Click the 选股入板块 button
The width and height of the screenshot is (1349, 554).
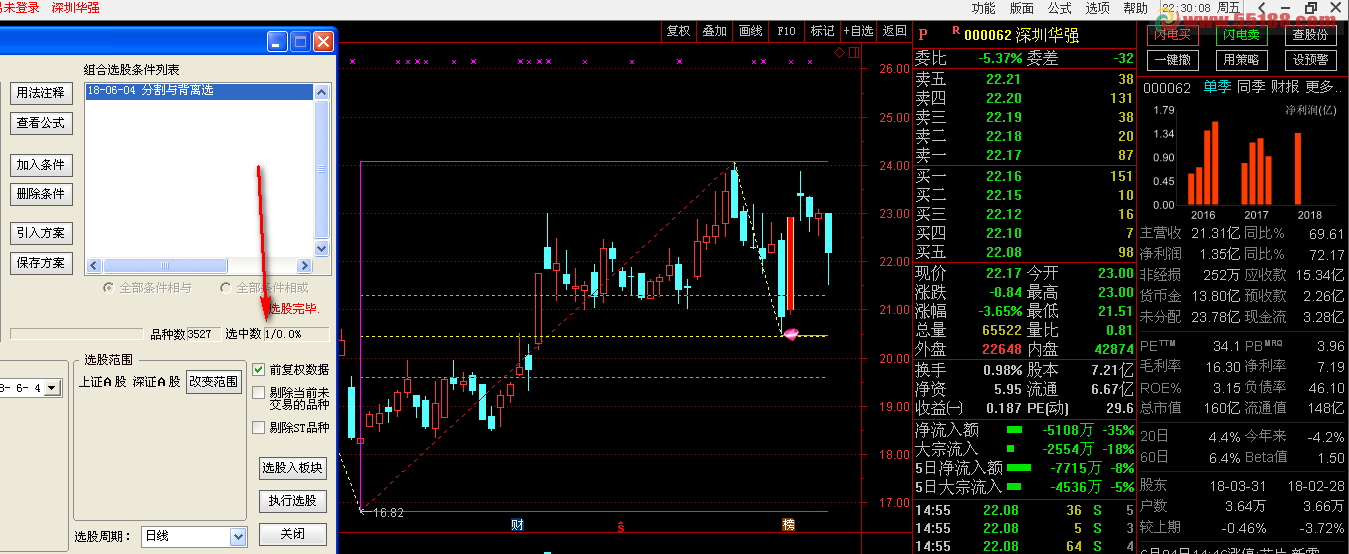(293, 467)
